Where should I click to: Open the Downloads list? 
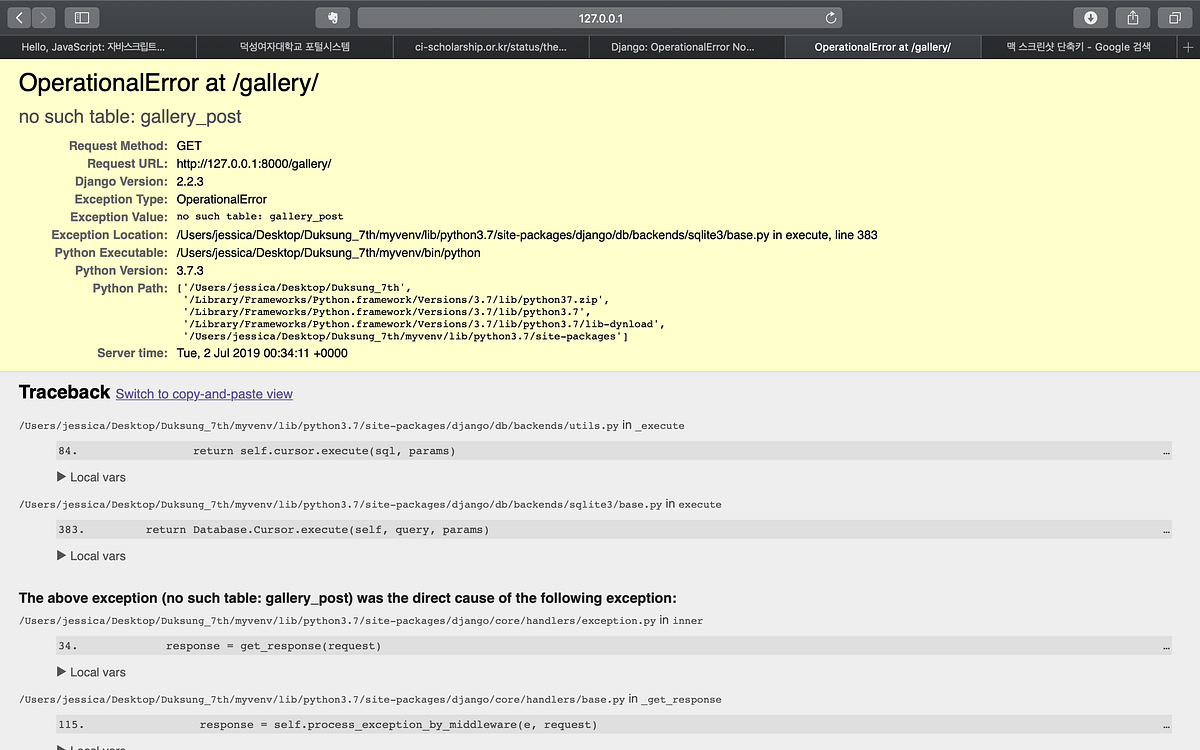click(x=1091, y=17)
